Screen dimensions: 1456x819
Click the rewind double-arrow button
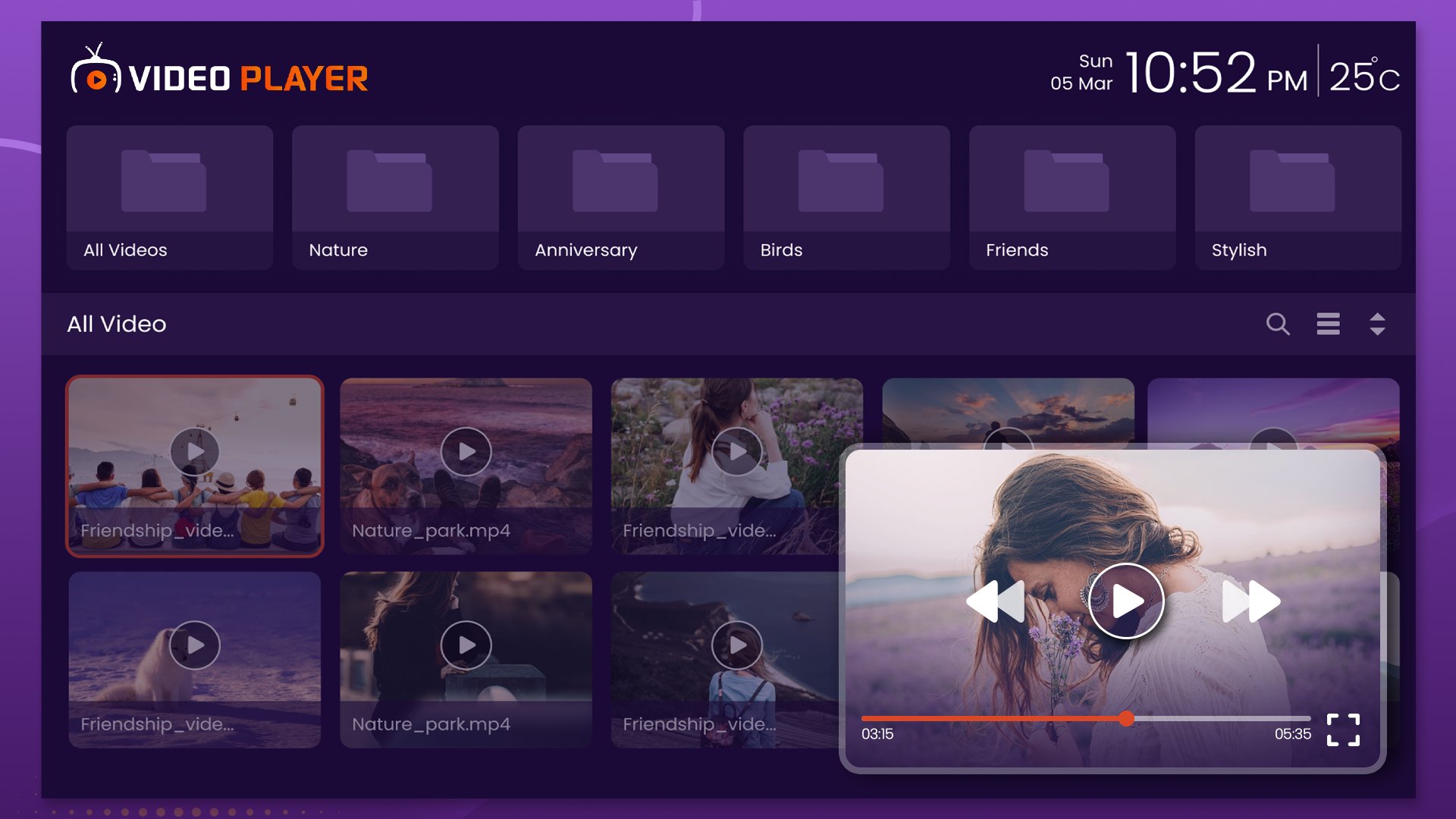click(x=996, y=601)
